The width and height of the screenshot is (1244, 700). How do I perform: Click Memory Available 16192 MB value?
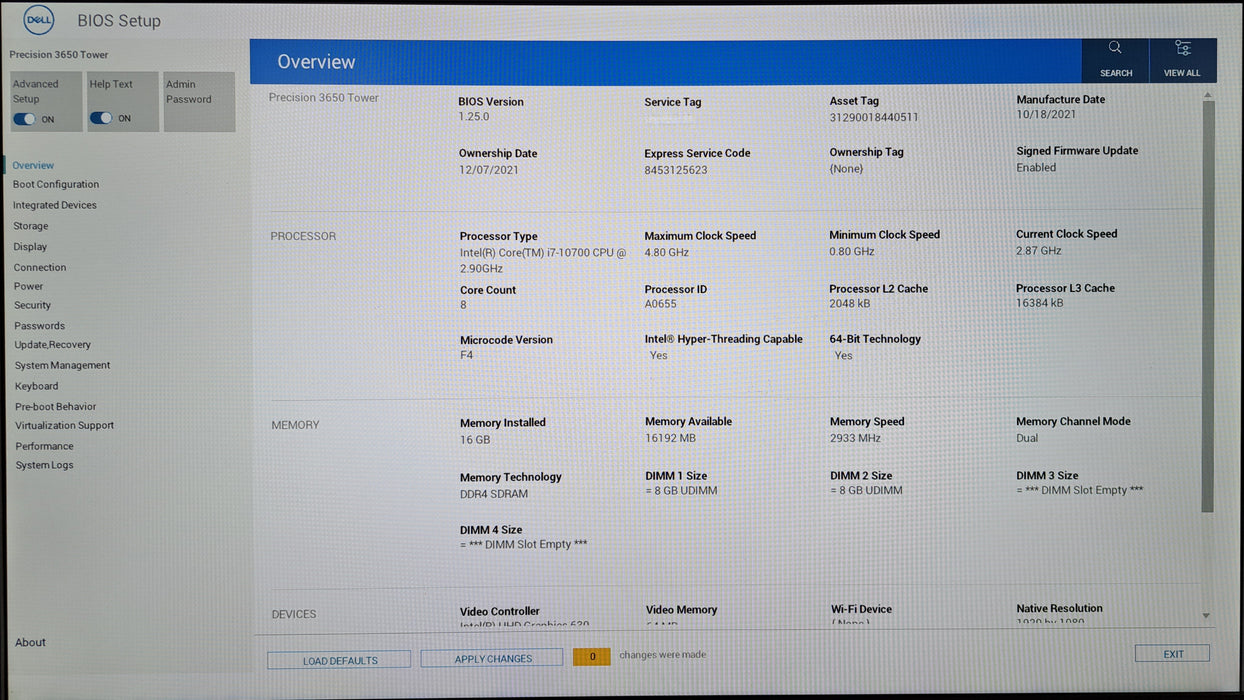pyautogui.click(x=671, y=438)
